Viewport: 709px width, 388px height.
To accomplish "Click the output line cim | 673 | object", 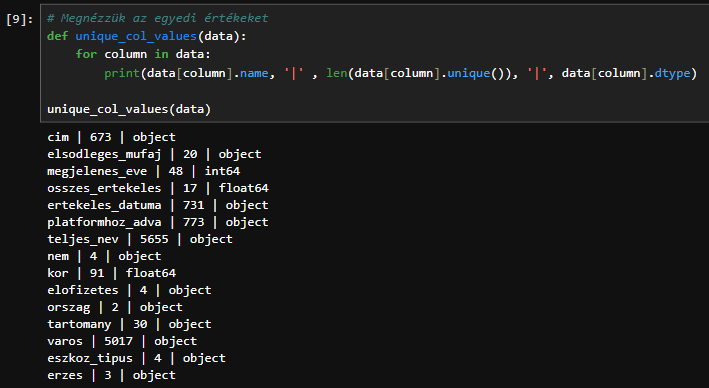I will pyautogui.click(x=111, y=137).
